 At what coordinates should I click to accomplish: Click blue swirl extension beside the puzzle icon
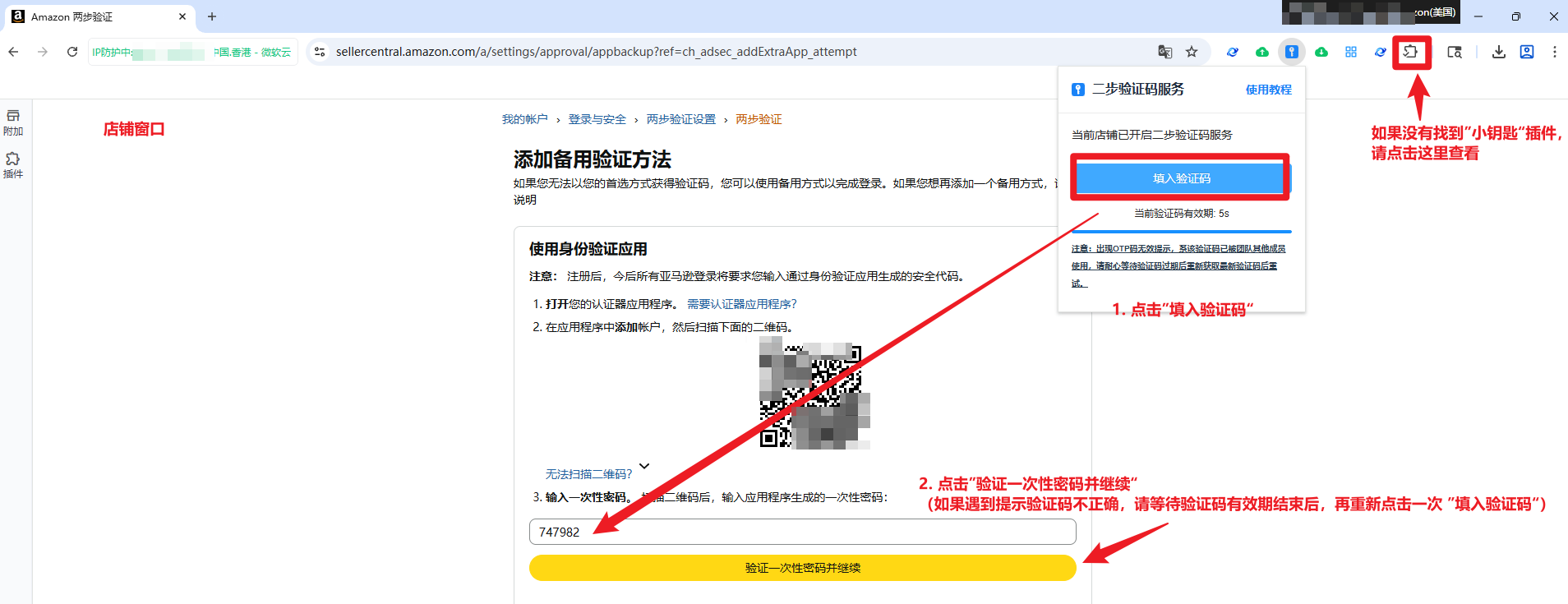(1381, 52)
